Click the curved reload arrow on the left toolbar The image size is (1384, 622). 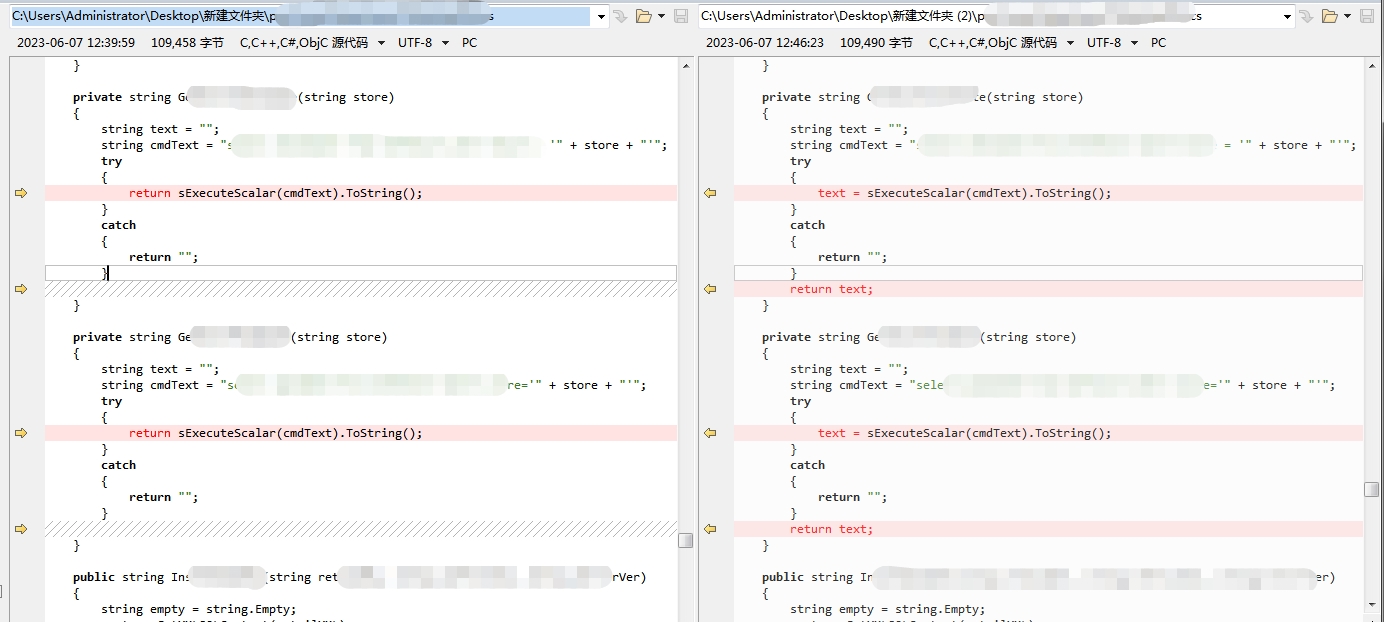621,15
